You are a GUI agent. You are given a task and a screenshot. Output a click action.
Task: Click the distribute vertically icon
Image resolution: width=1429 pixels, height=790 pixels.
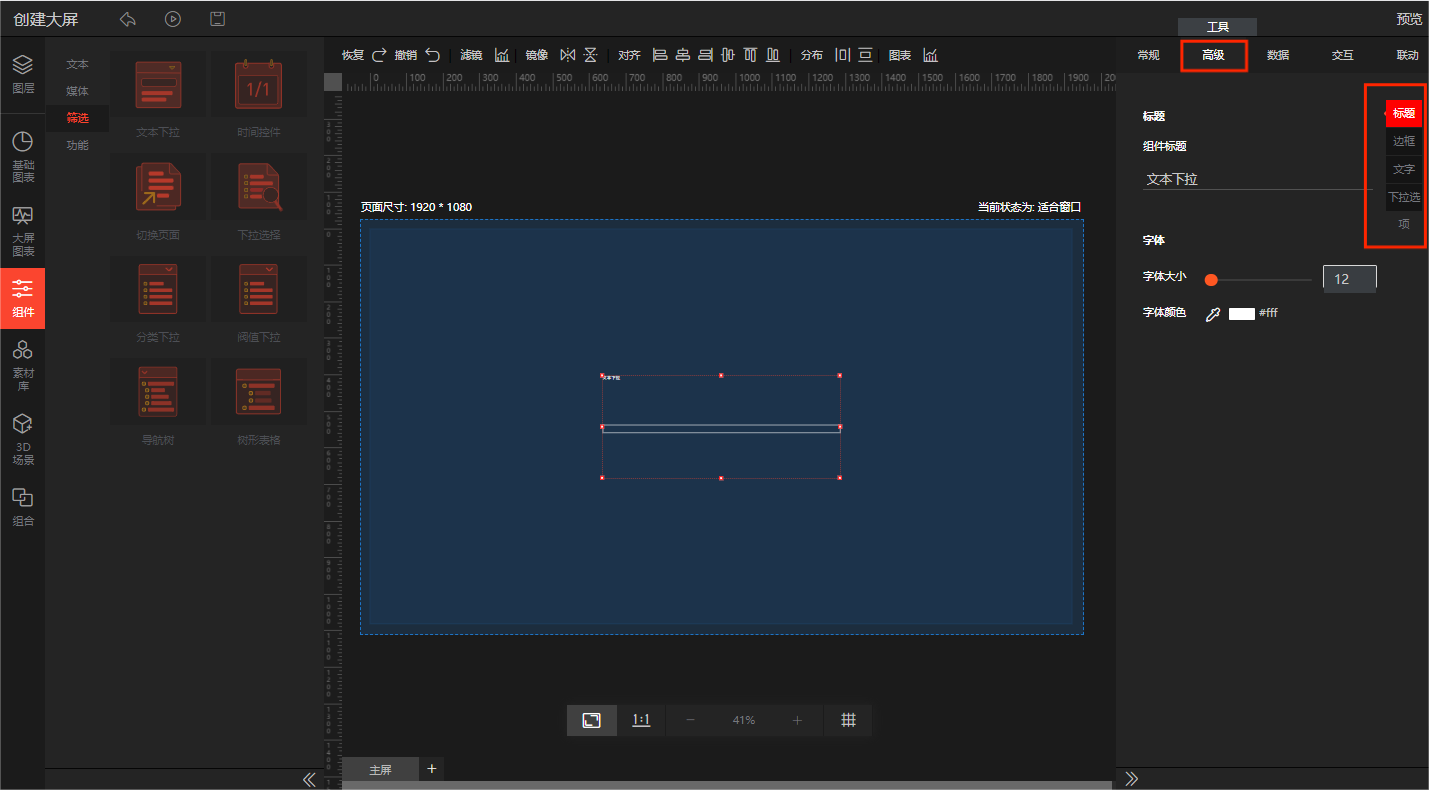[865, 55]
